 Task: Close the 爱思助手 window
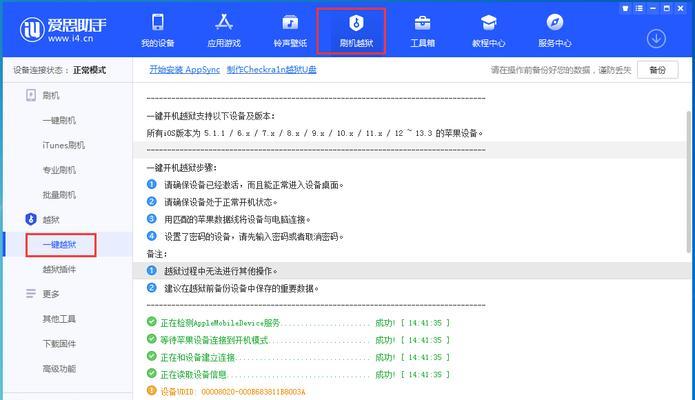point(680,8)
